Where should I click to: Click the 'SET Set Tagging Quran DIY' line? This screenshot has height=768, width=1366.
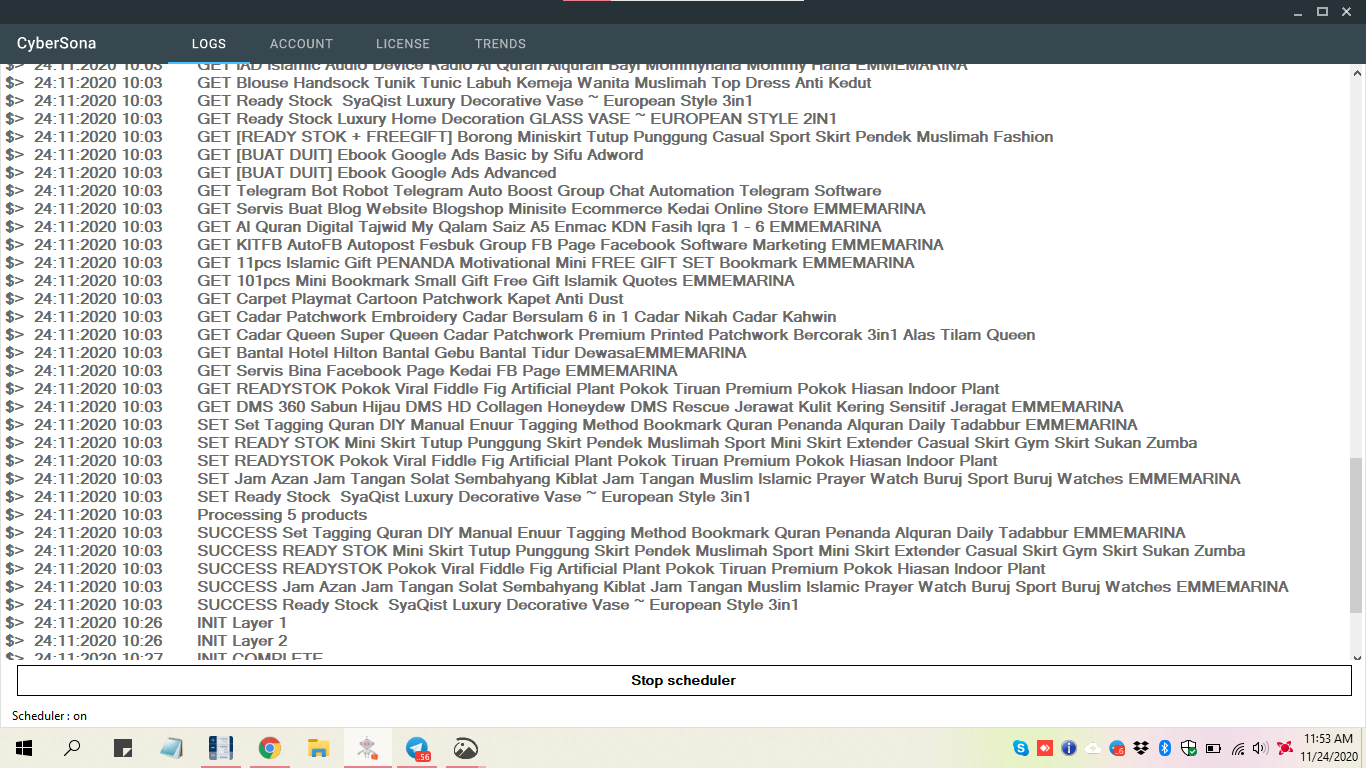click(667, 425)
